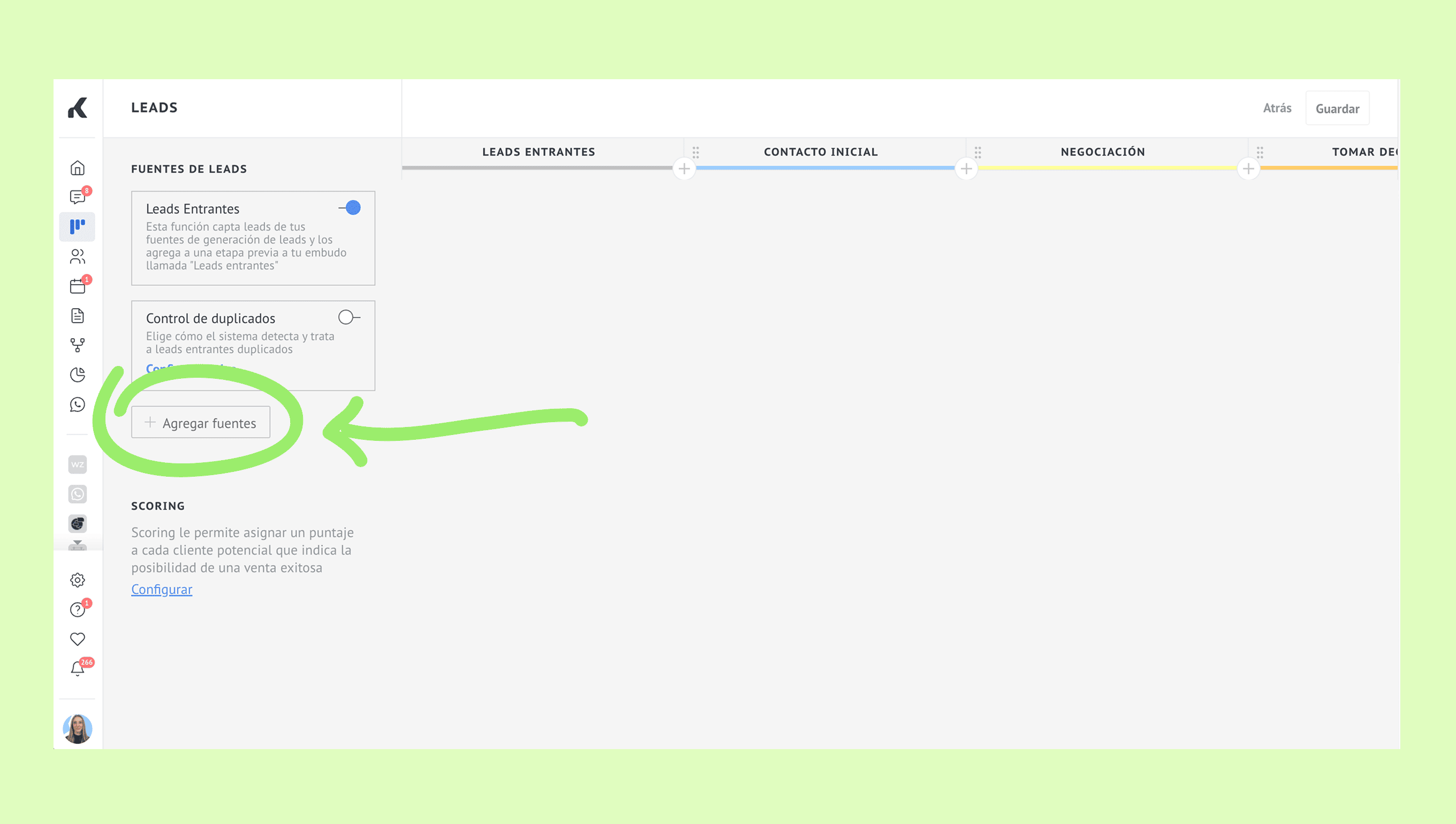Open notifications bell with 266 badge
This screenshot has width=1456, height=824.
pos(78,668)
